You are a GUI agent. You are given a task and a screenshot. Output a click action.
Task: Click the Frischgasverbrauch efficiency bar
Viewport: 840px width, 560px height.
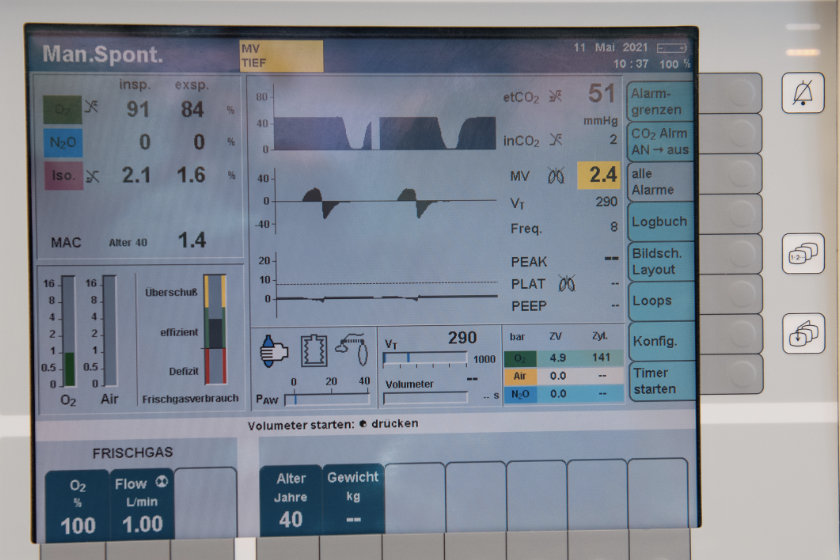pyautogui.click(x=215, y=329)
